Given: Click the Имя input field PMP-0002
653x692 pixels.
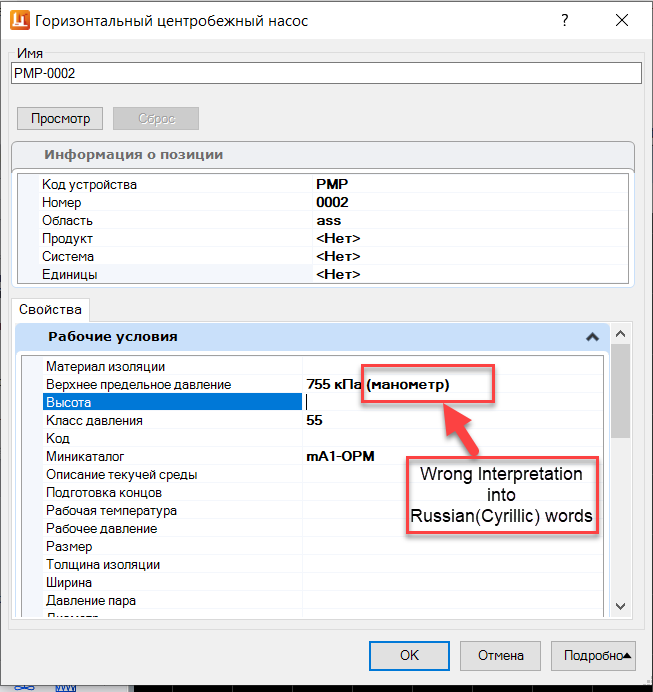Looking at the screenshot, I should [x=326, y=73].
